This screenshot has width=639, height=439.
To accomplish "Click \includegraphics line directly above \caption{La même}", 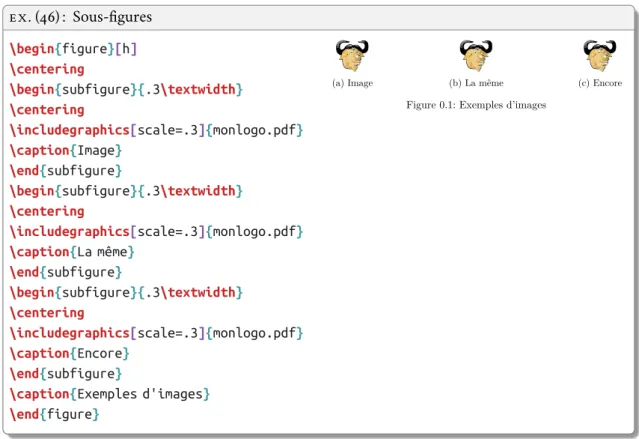I will tap(156, 232).
